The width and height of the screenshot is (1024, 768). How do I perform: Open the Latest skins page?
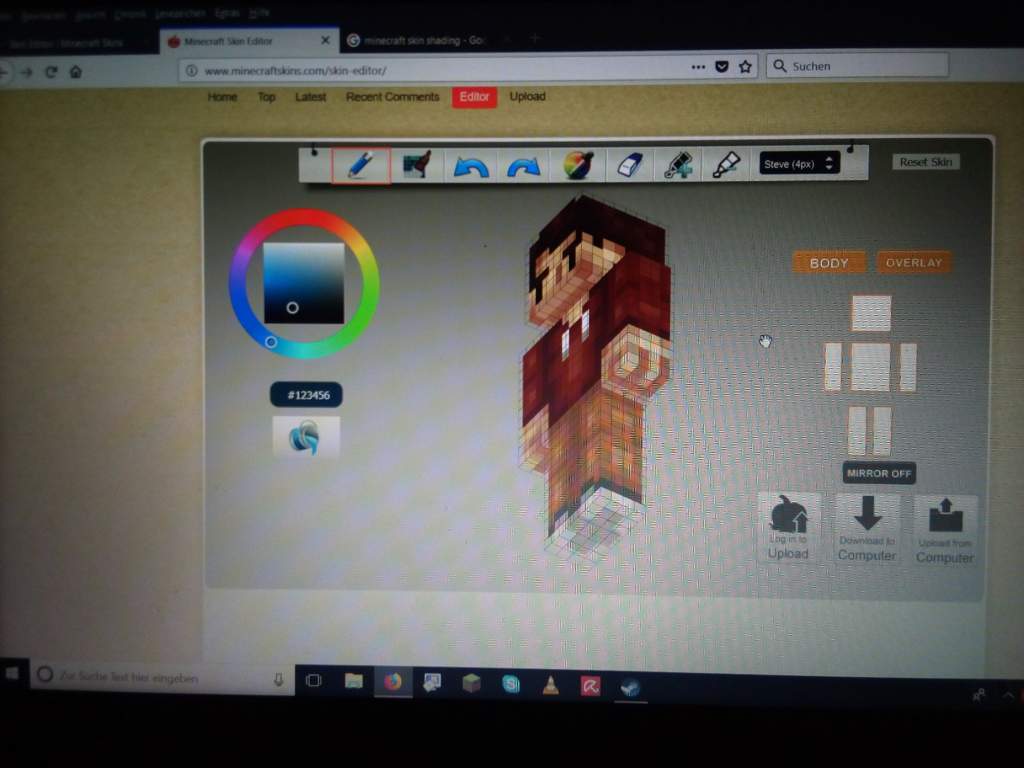pos(310,97)
